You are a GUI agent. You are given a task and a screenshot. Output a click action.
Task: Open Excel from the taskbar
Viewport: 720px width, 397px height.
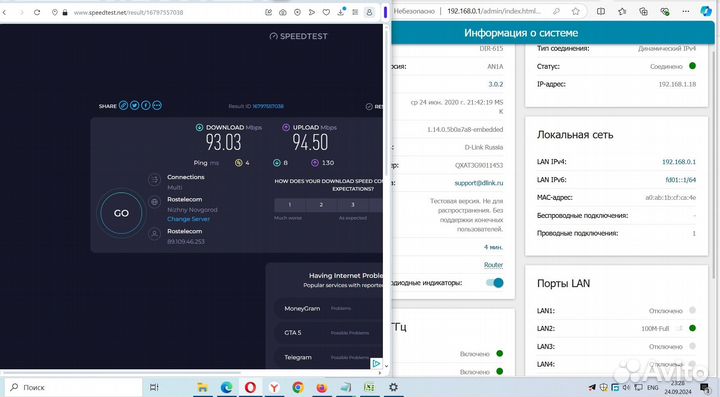(x=369, y=388)
